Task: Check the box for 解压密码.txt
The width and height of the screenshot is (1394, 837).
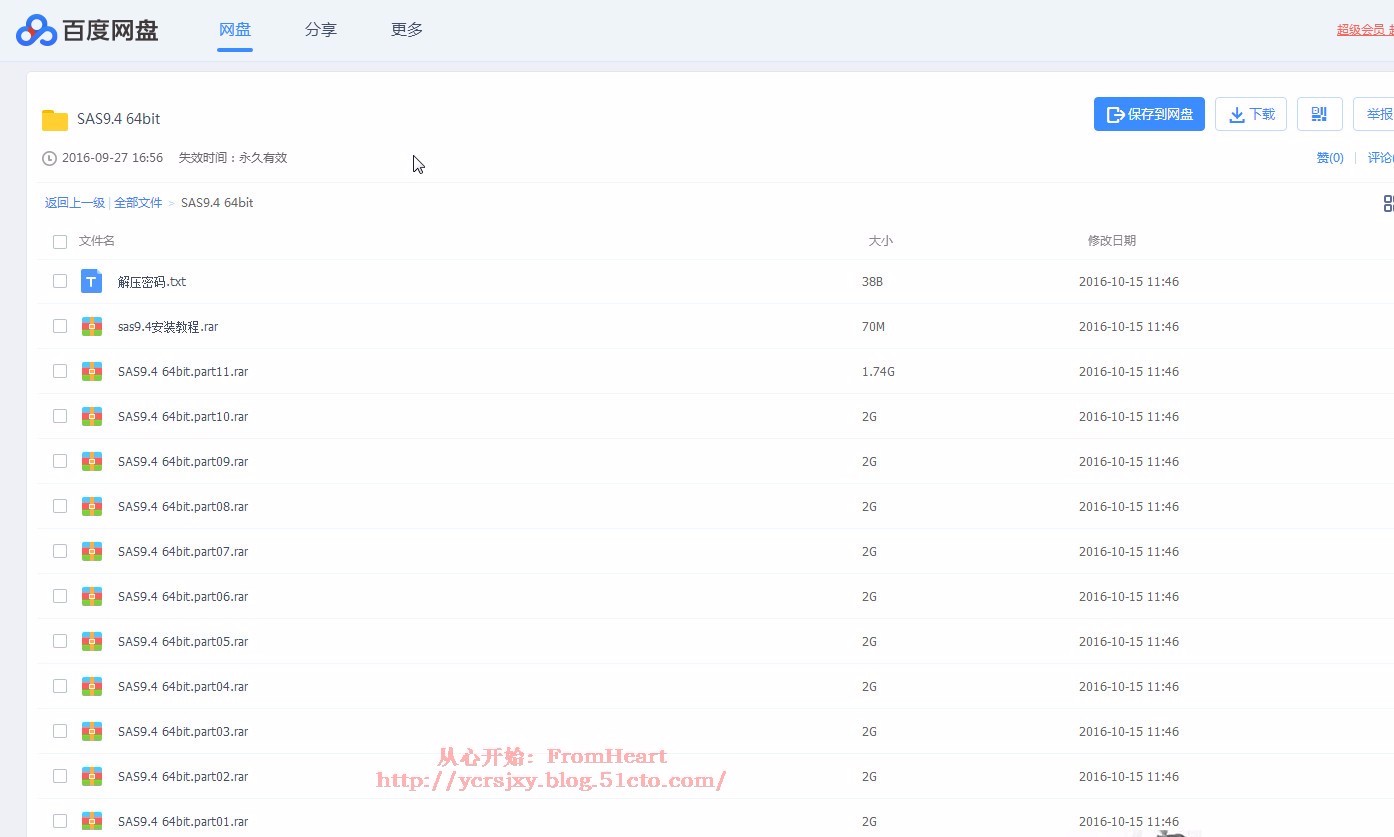Action: coord(60,281)
